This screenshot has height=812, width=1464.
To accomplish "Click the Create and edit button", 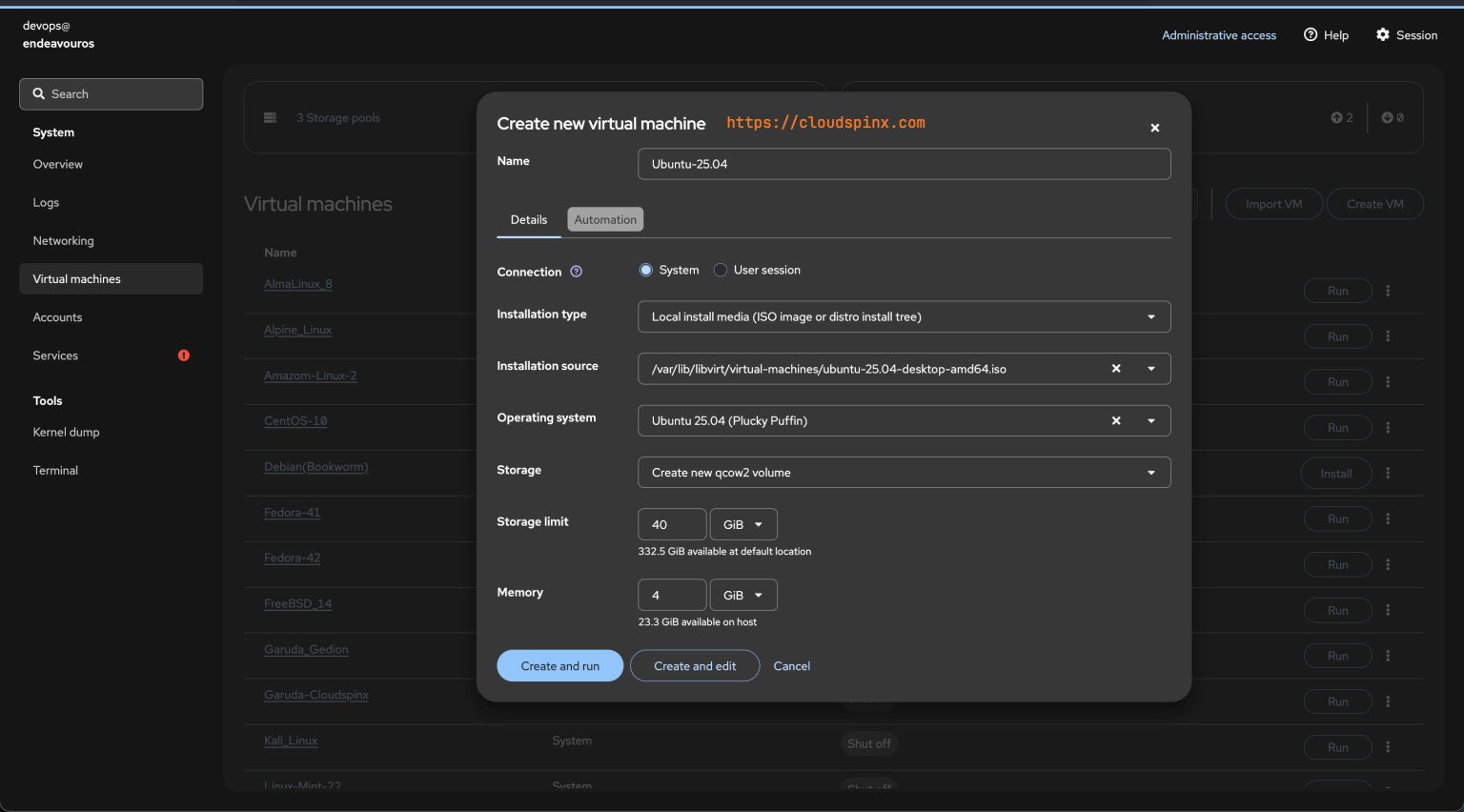I will click(695, 666).
